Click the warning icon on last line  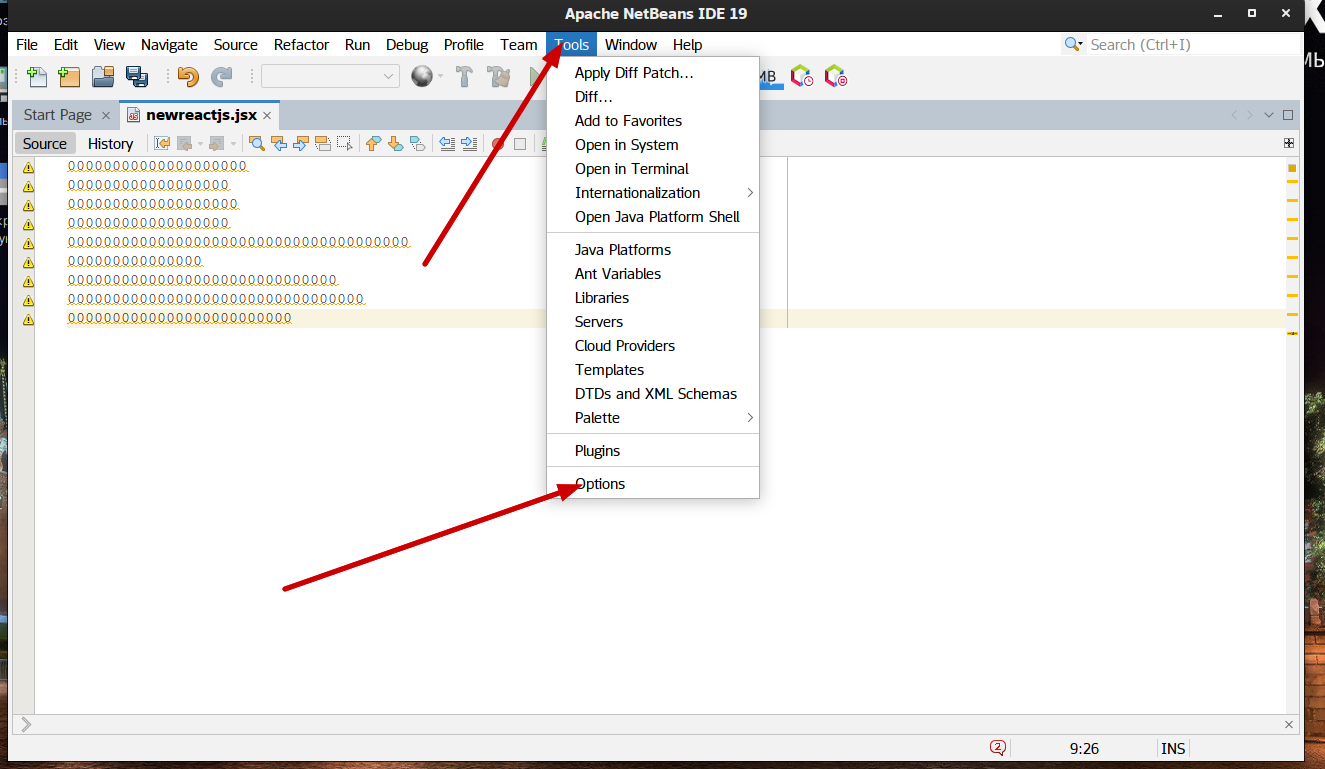[x=28, y=319]
